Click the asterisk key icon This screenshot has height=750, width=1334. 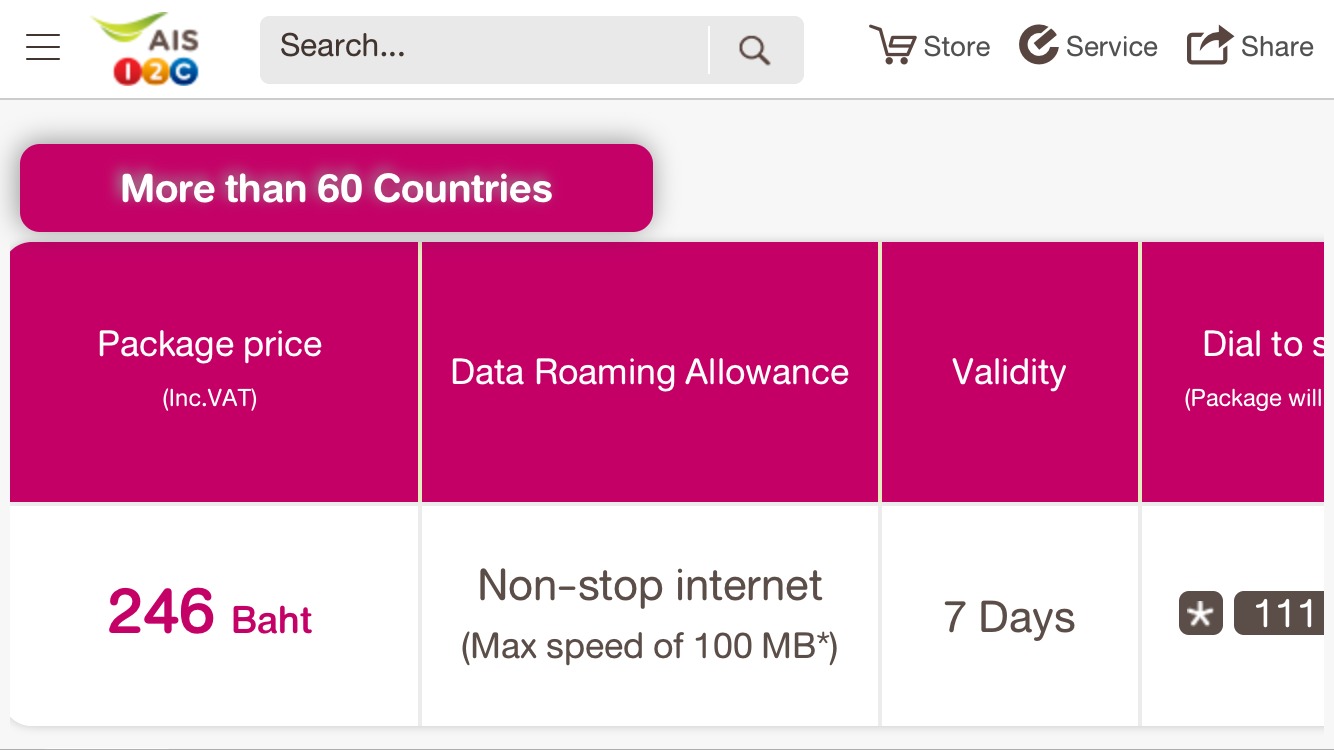1200,614
